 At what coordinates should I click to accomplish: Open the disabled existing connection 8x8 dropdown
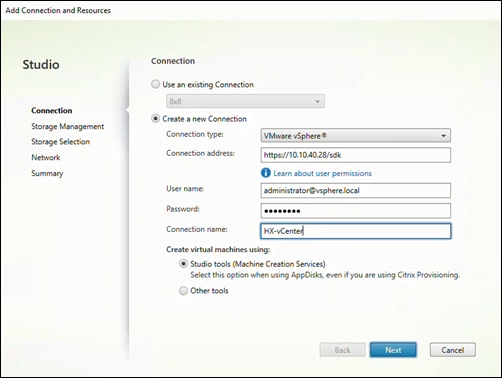[245, 101]
